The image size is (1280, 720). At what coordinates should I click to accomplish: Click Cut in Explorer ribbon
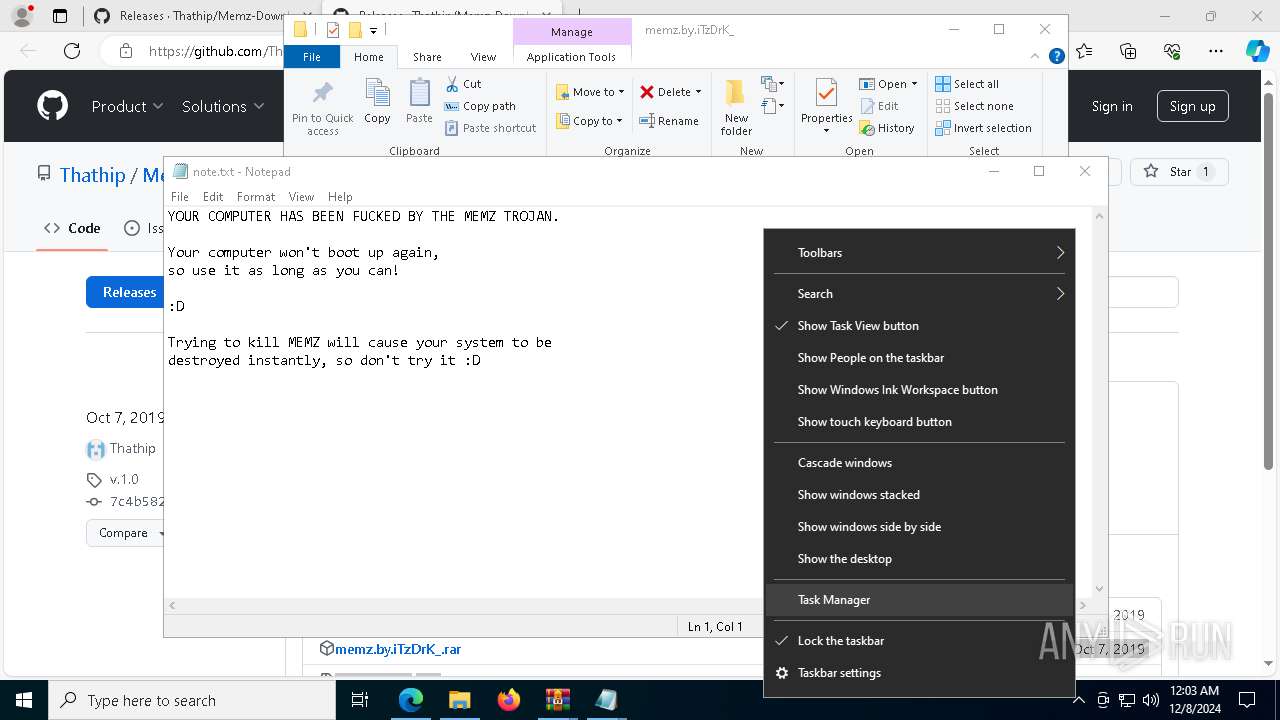[463, 84]
